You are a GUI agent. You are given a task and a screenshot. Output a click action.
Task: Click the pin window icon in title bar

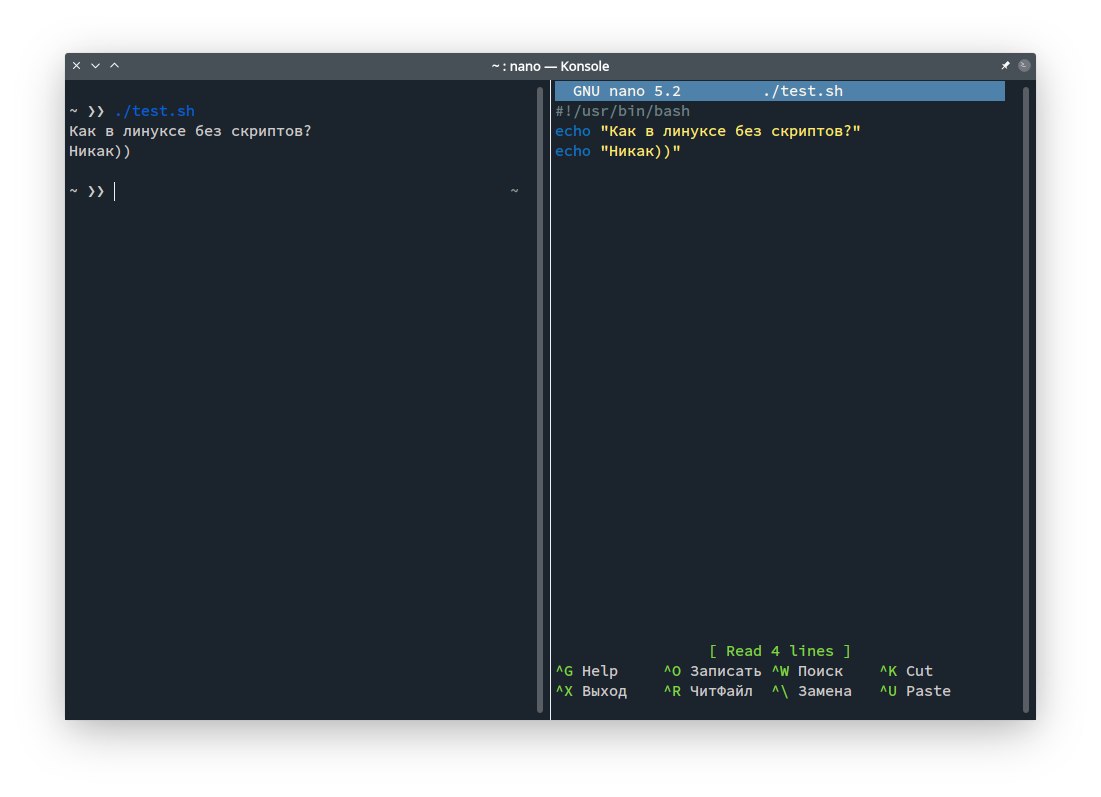[1005, 66]
